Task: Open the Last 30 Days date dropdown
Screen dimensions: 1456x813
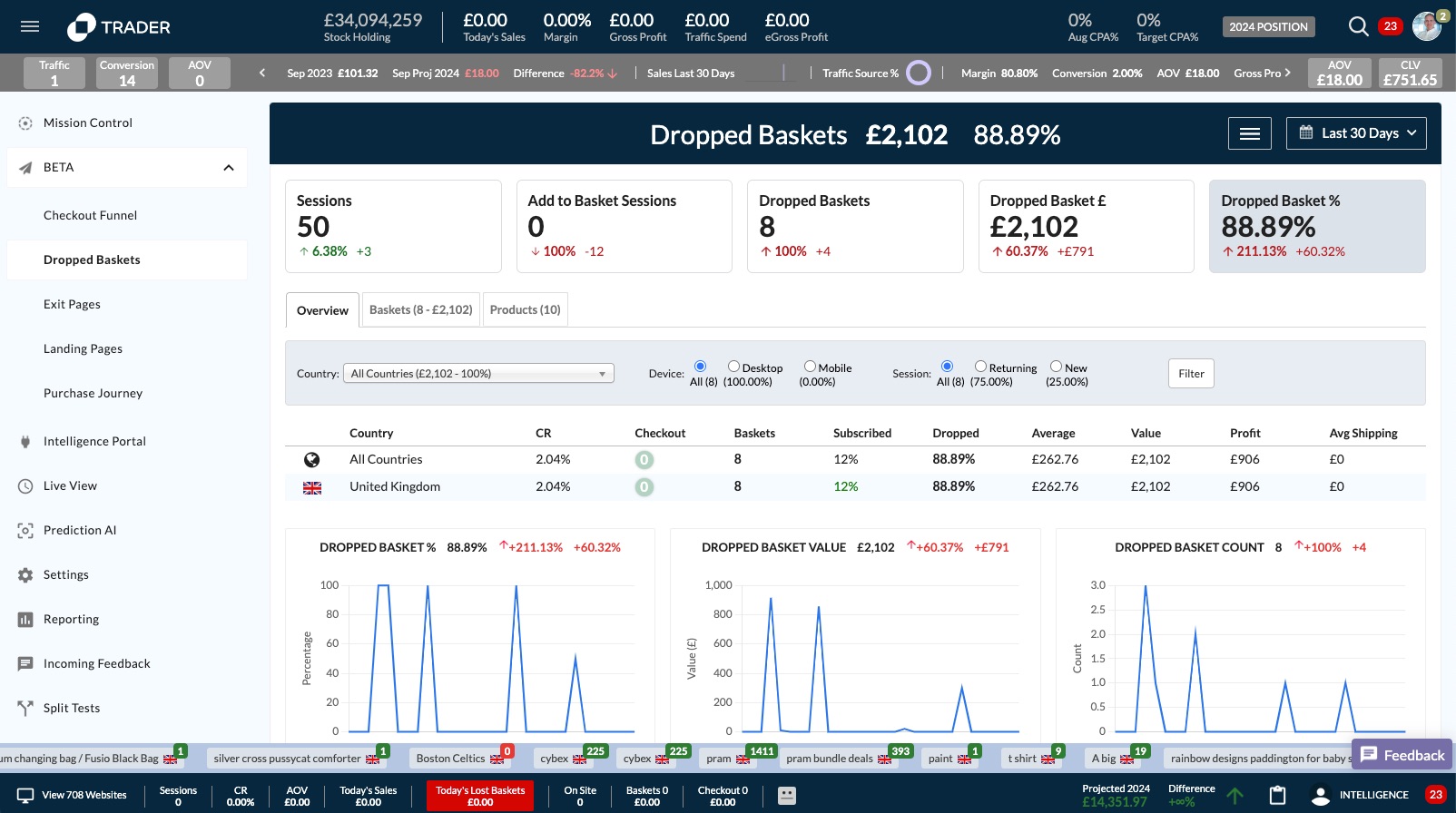Action: (1356, 133)
